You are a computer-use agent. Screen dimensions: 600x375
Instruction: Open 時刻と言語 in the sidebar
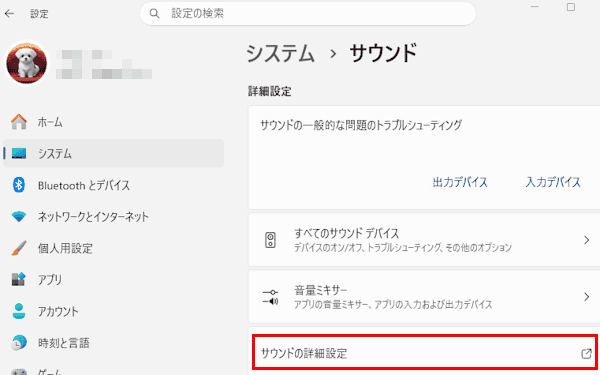click(x=113, y=343)
